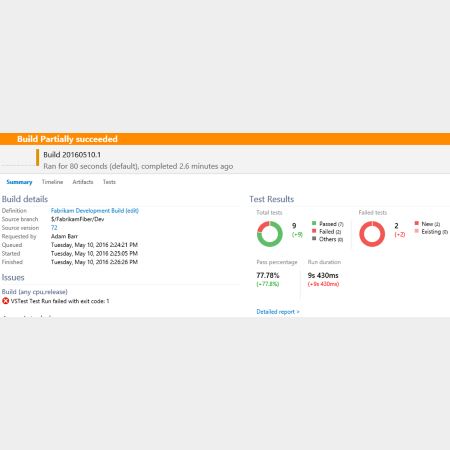This screenshot has height=450, width=450.
Task: Click the Build Partially succeeded orange banner
Action: 225,139
